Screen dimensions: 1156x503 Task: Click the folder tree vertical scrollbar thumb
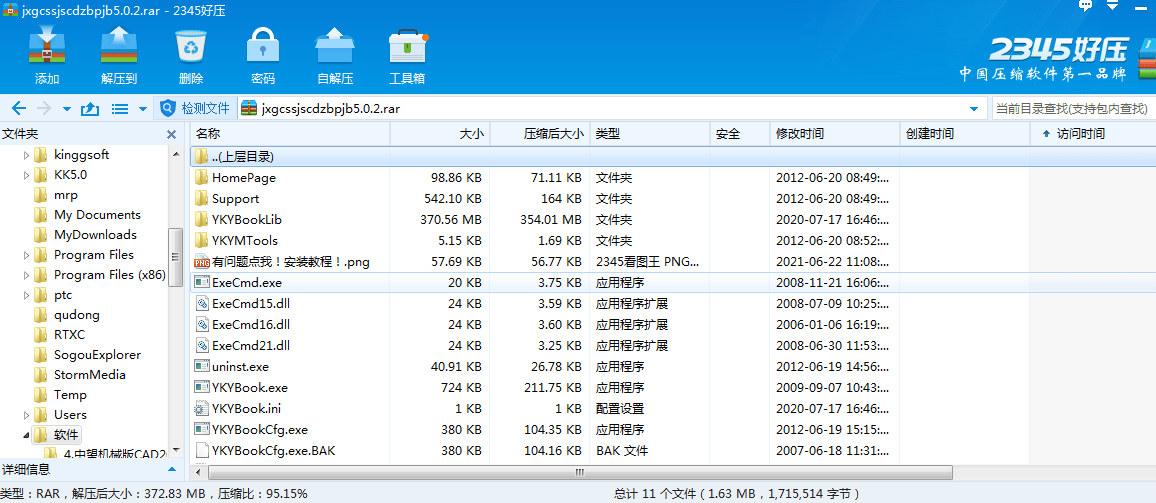[175, 257]
